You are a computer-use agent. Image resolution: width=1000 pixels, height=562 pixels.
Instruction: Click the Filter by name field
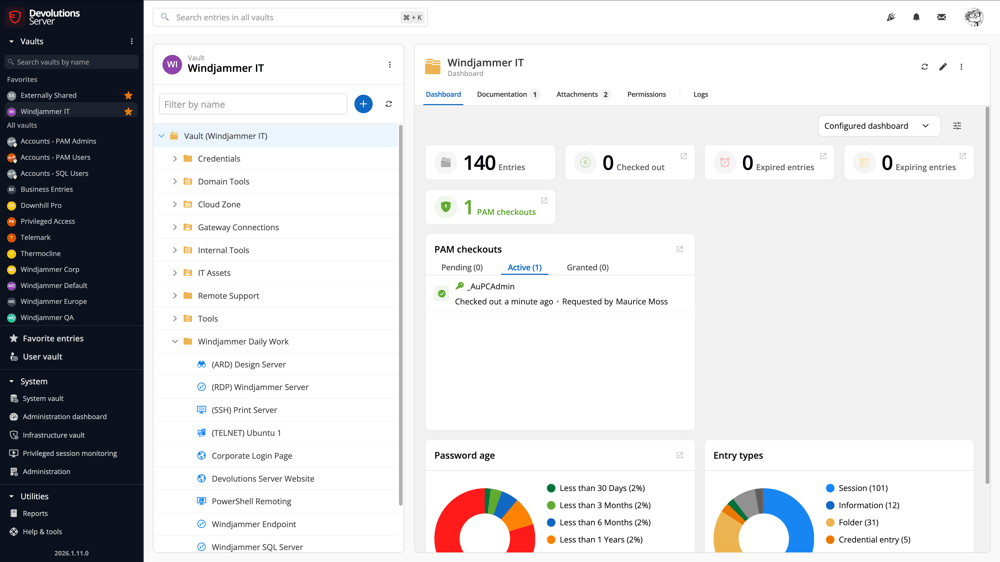click(253, 104)
